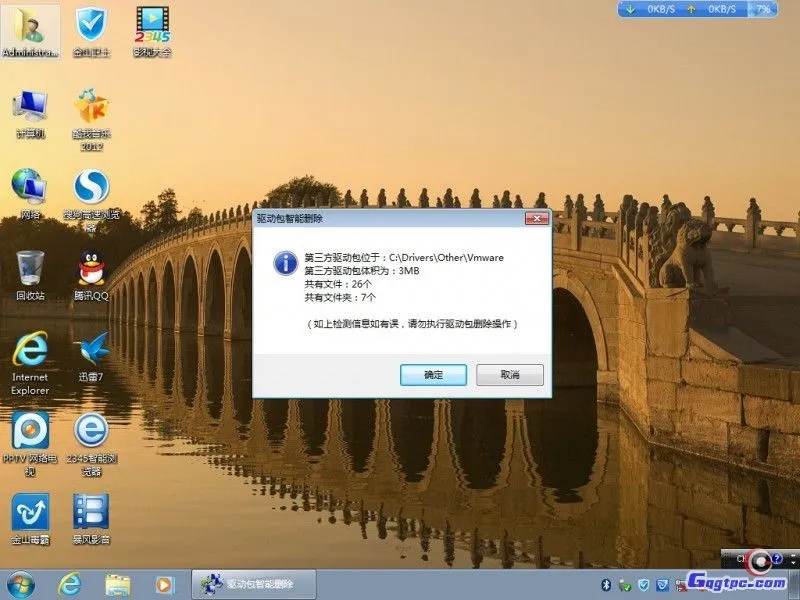Cancel using the 取消 button
The width and height of the screenshot is (800, 600).
(508, 374)
